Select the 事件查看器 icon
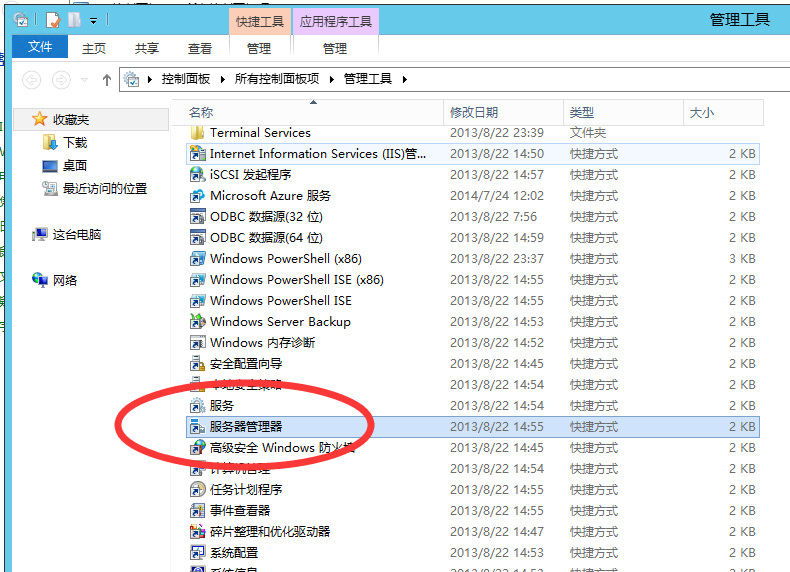 pos(197,511)
